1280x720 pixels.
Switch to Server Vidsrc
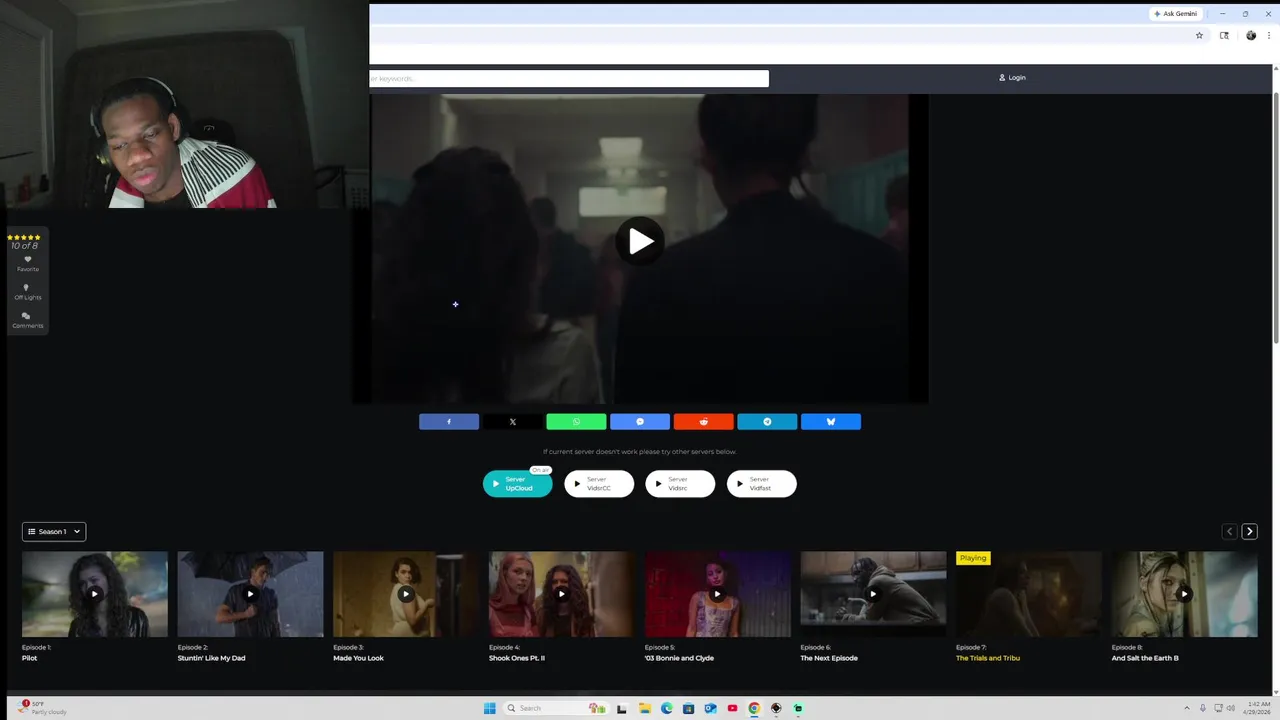(x=680, y=484)
